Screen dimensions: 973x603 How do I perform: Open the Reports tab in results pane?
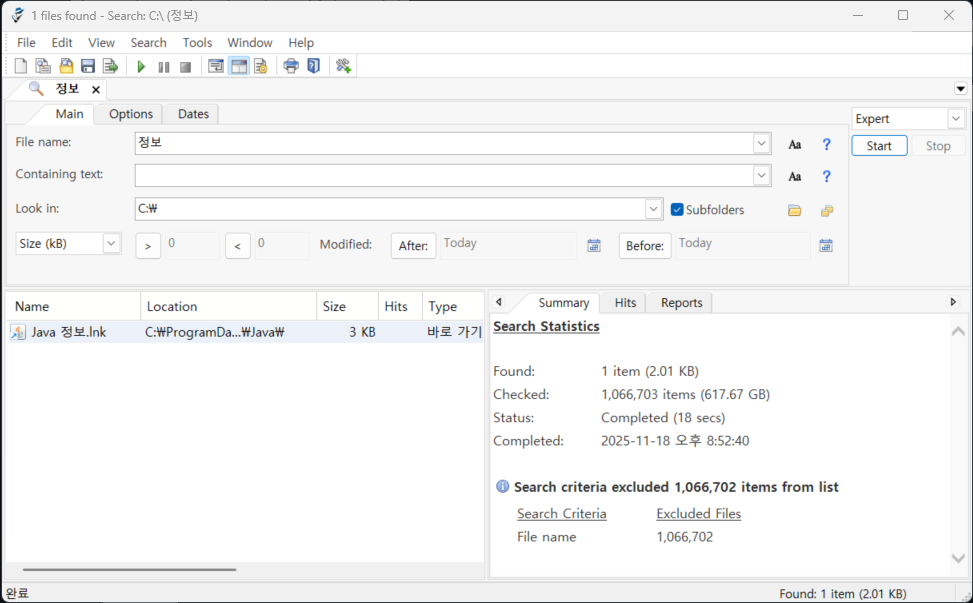pos(681,303)
